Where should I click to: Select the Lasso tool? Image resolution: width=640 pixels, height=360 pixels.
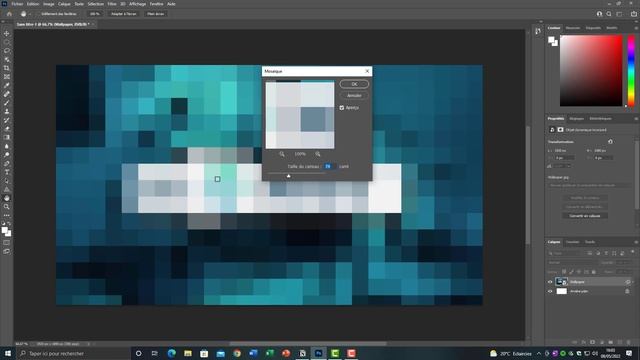pyautogui.click(x=7, y=51)
